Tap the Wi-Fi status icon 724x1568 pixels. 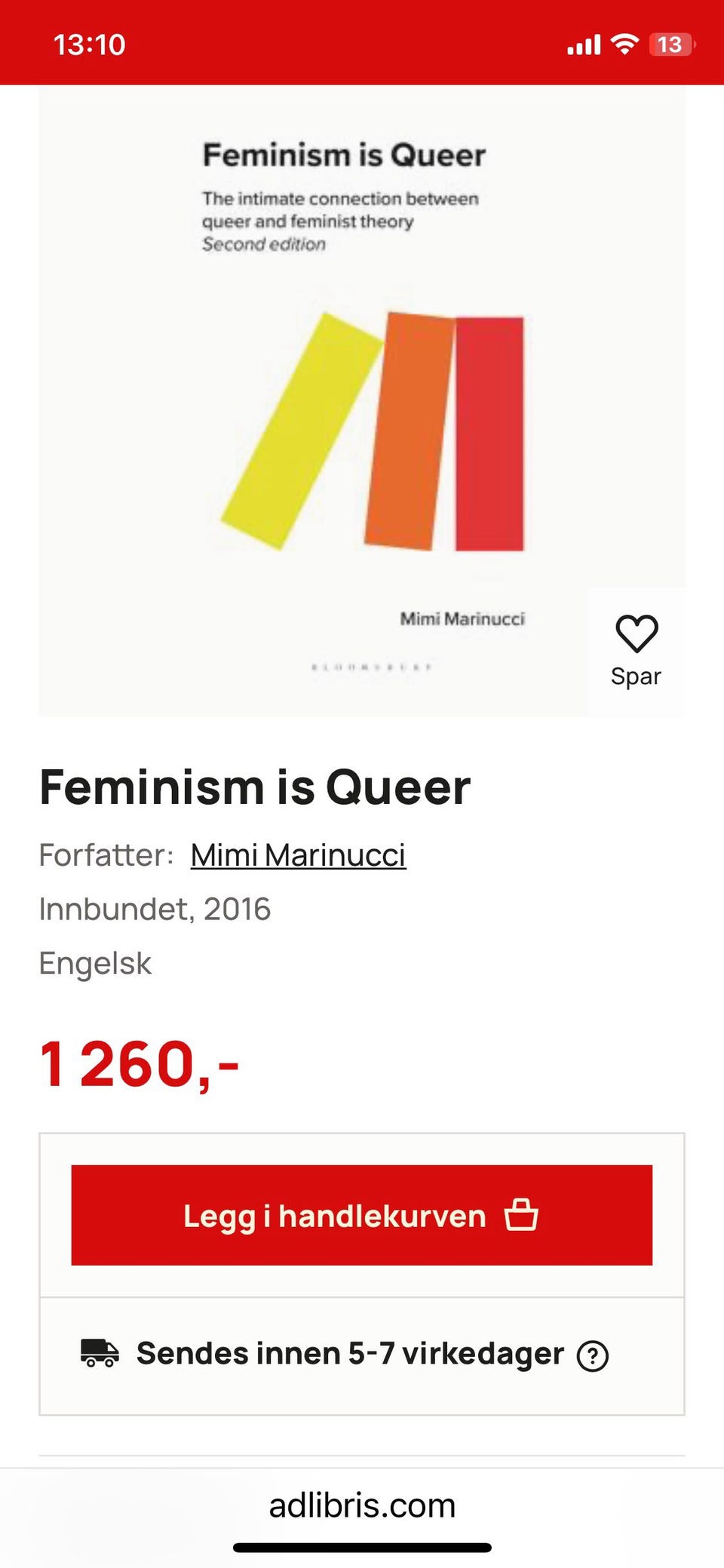(624, 44)
